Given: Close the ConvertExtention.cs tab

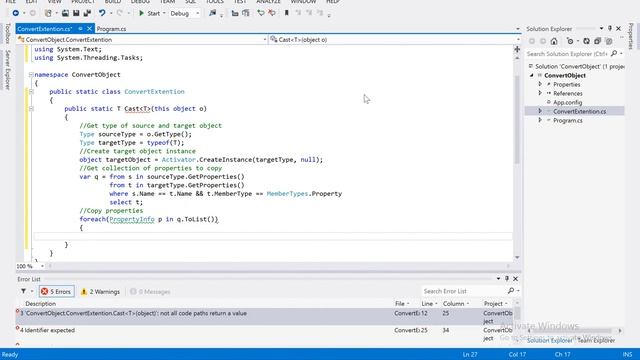Looking at the screenshot, I should pyautogui.click(x=89, y=29).
